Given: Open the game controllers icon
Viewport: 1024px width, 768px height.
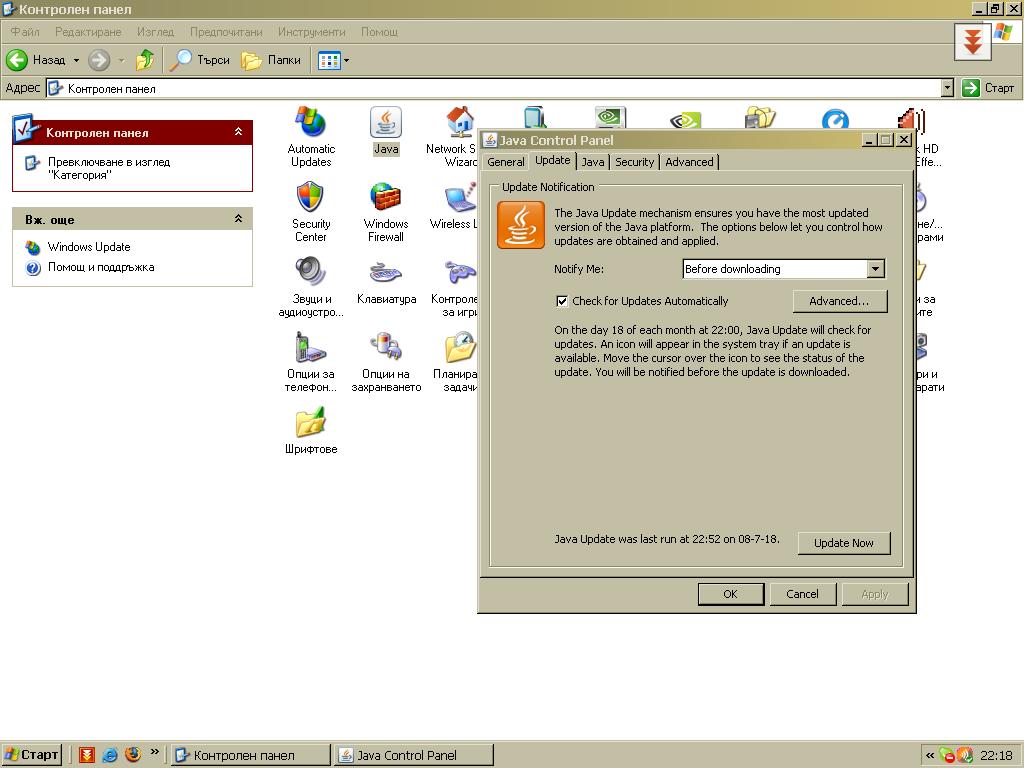Looking at the screenshot, I should pos(455,287).
